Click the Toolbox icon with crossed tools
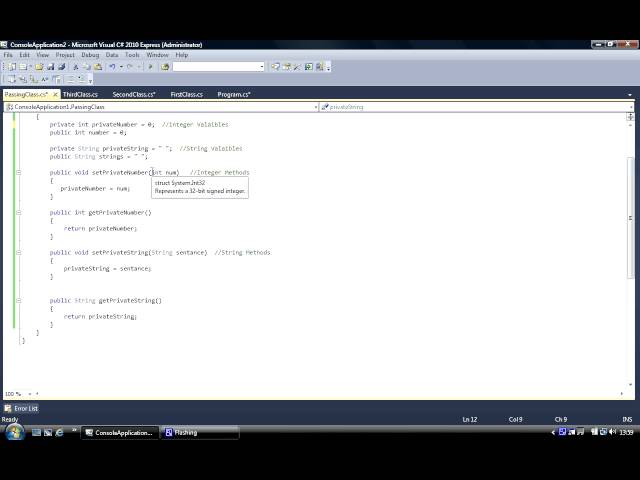The width and height of the screenshot is (640, 480). [297, 67]
